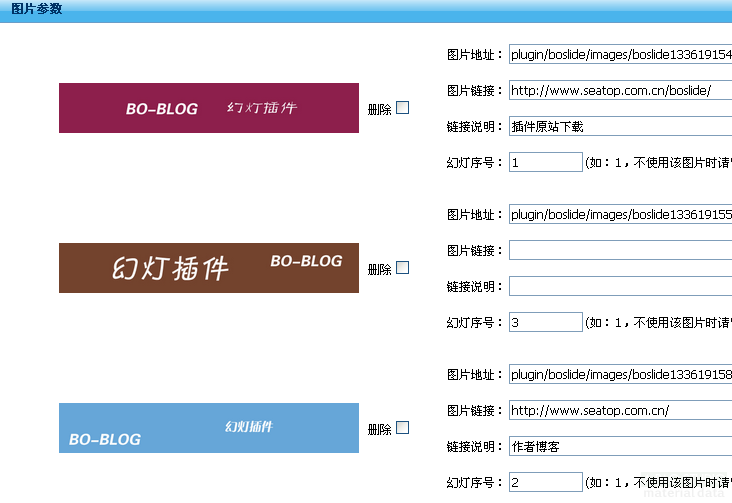
Task: Click empty 链接说明 field for brown banner
Action: pyautogui.click(x=620, y=286)
